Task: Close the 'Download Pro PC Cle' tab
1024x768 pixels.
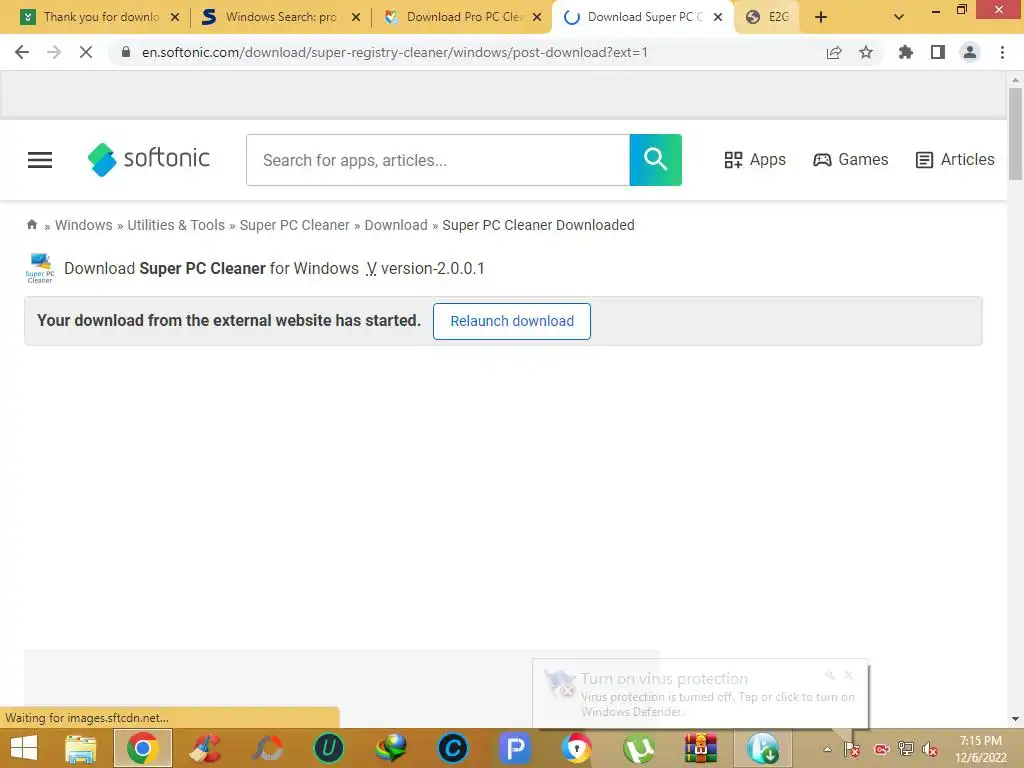Action: 537,18
